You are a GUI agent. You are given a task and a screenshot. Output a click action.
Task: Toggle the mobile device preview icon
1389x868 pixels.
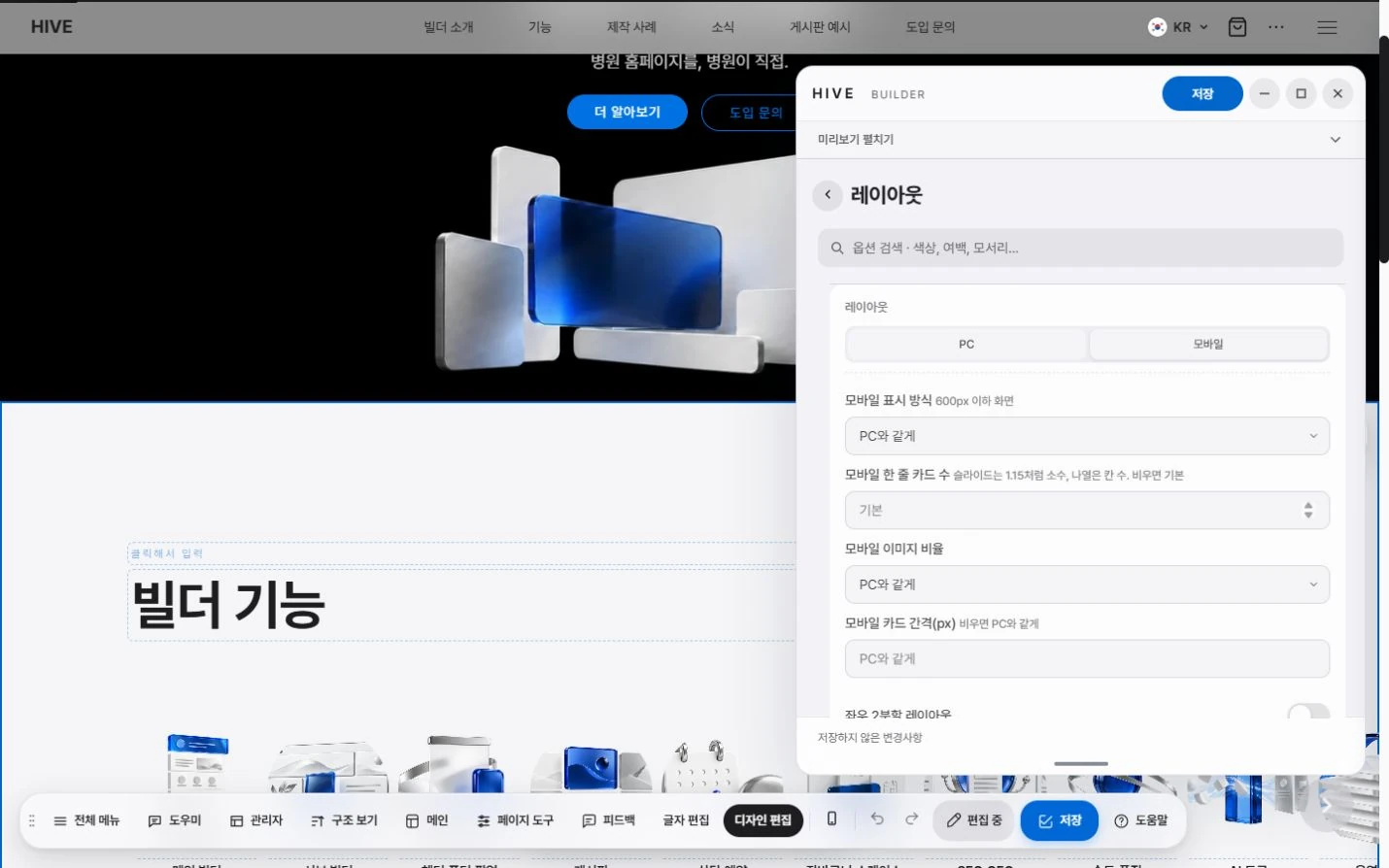[x=831, y=819]
